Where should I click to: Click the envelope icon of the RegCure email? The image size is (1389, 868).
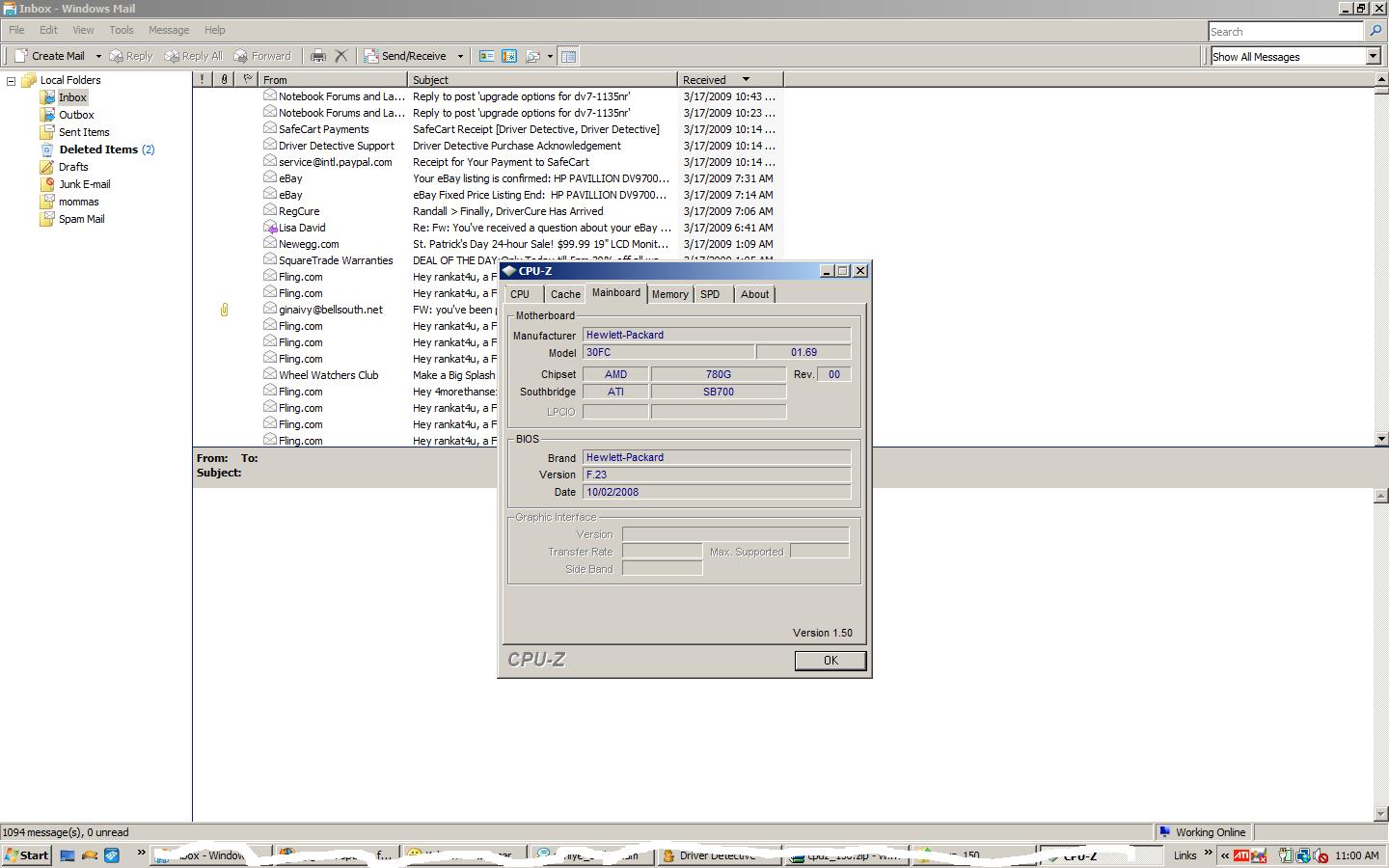tap(270, 210)
